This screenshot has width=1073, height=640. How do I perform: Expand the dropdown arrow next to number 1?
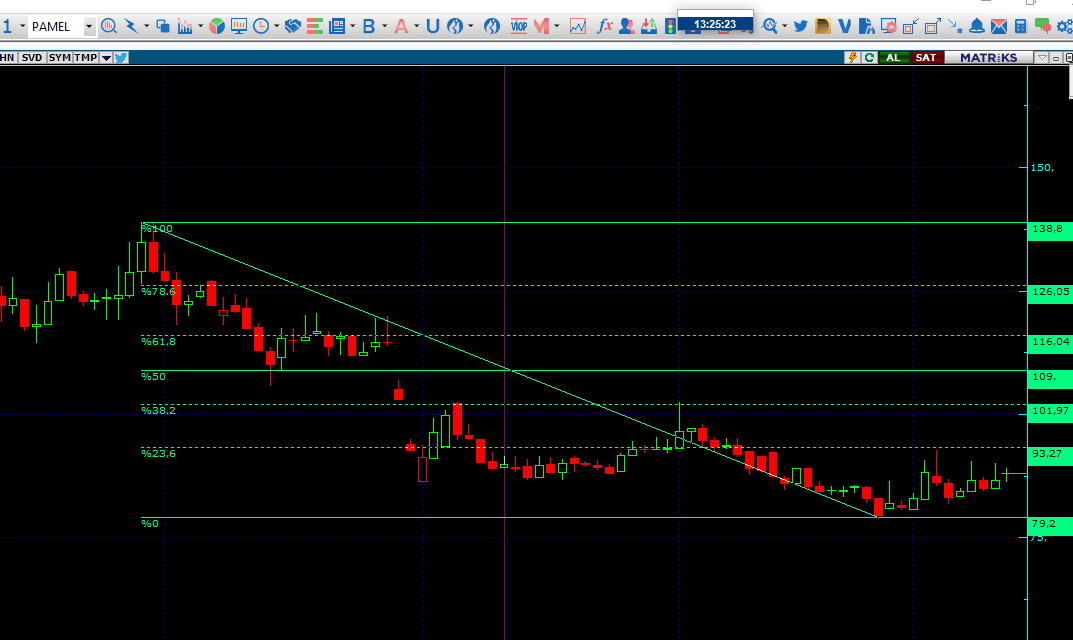(x=23, y=26)
